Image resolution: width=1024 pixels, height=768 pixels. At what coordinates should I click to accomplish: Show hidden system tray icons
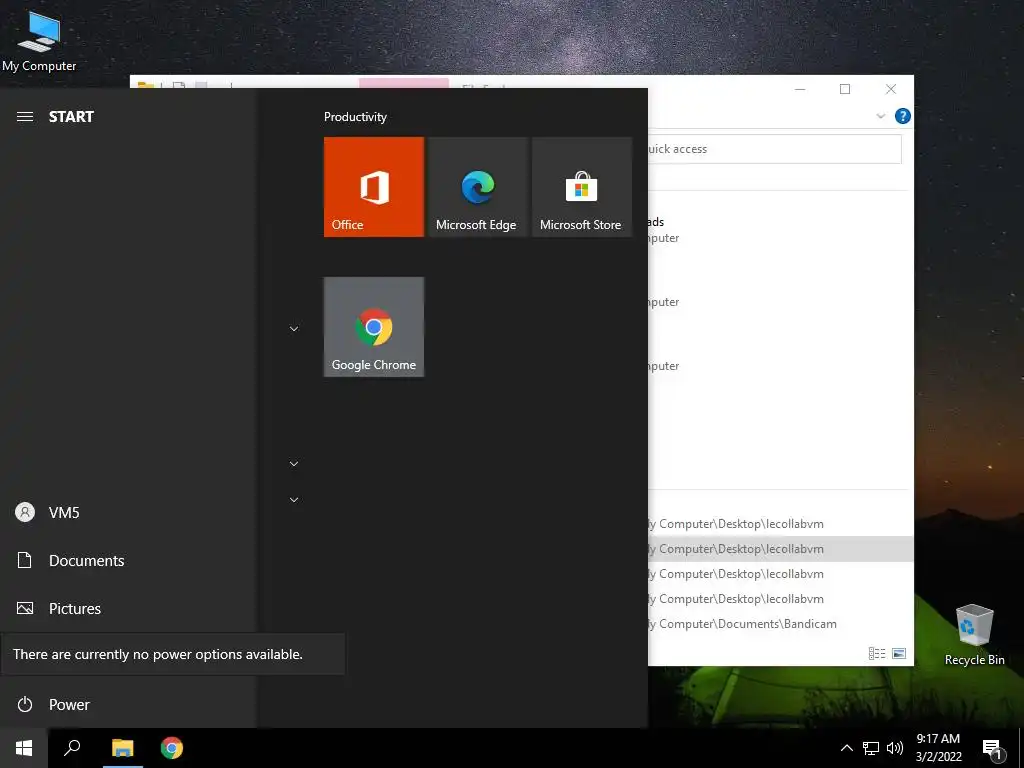846,748
